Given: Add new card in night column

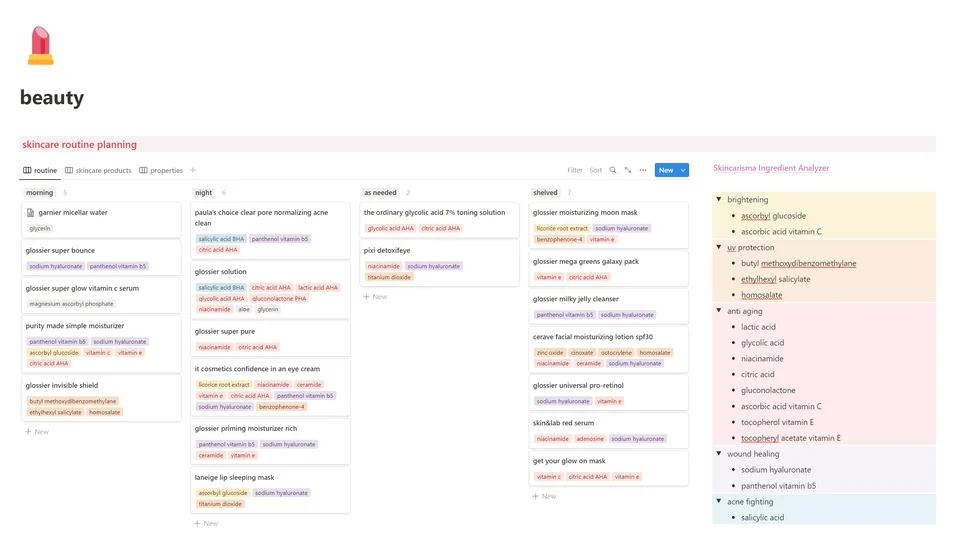Looking at the screenshot, I should pyautogui.click(x=206, y=523).
